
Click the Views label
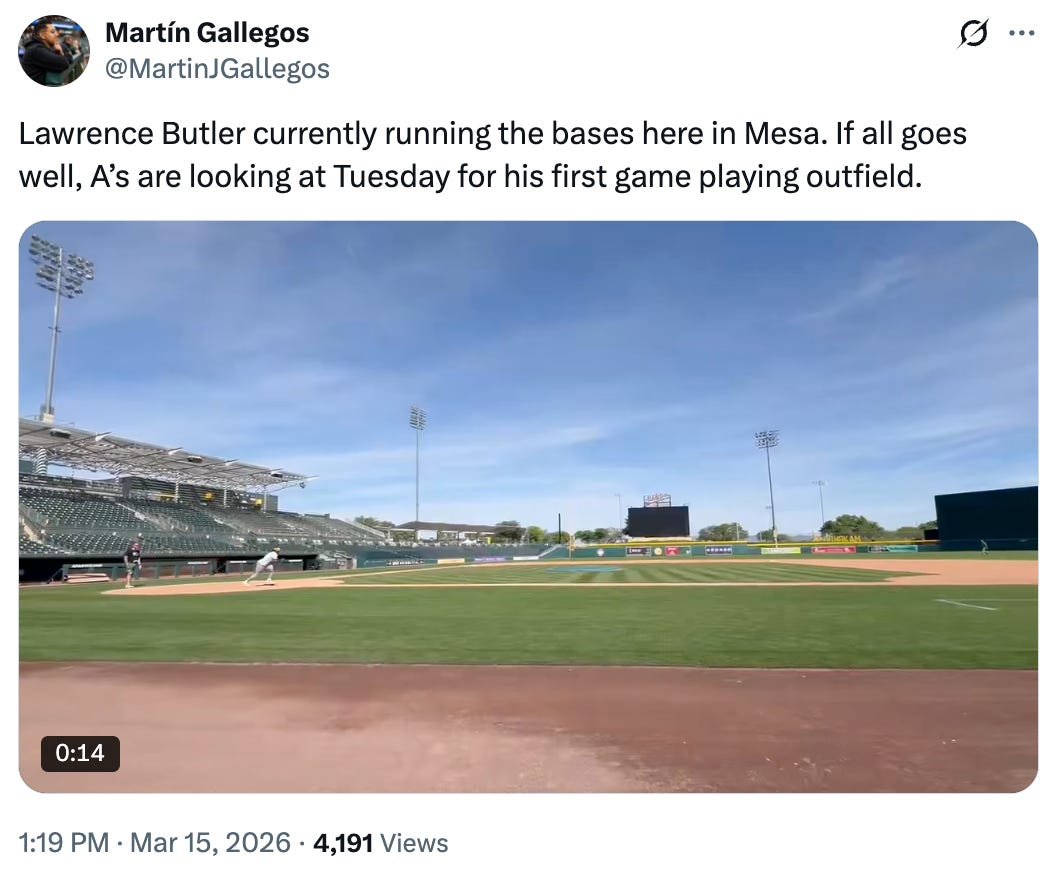[x=415, y=843]
